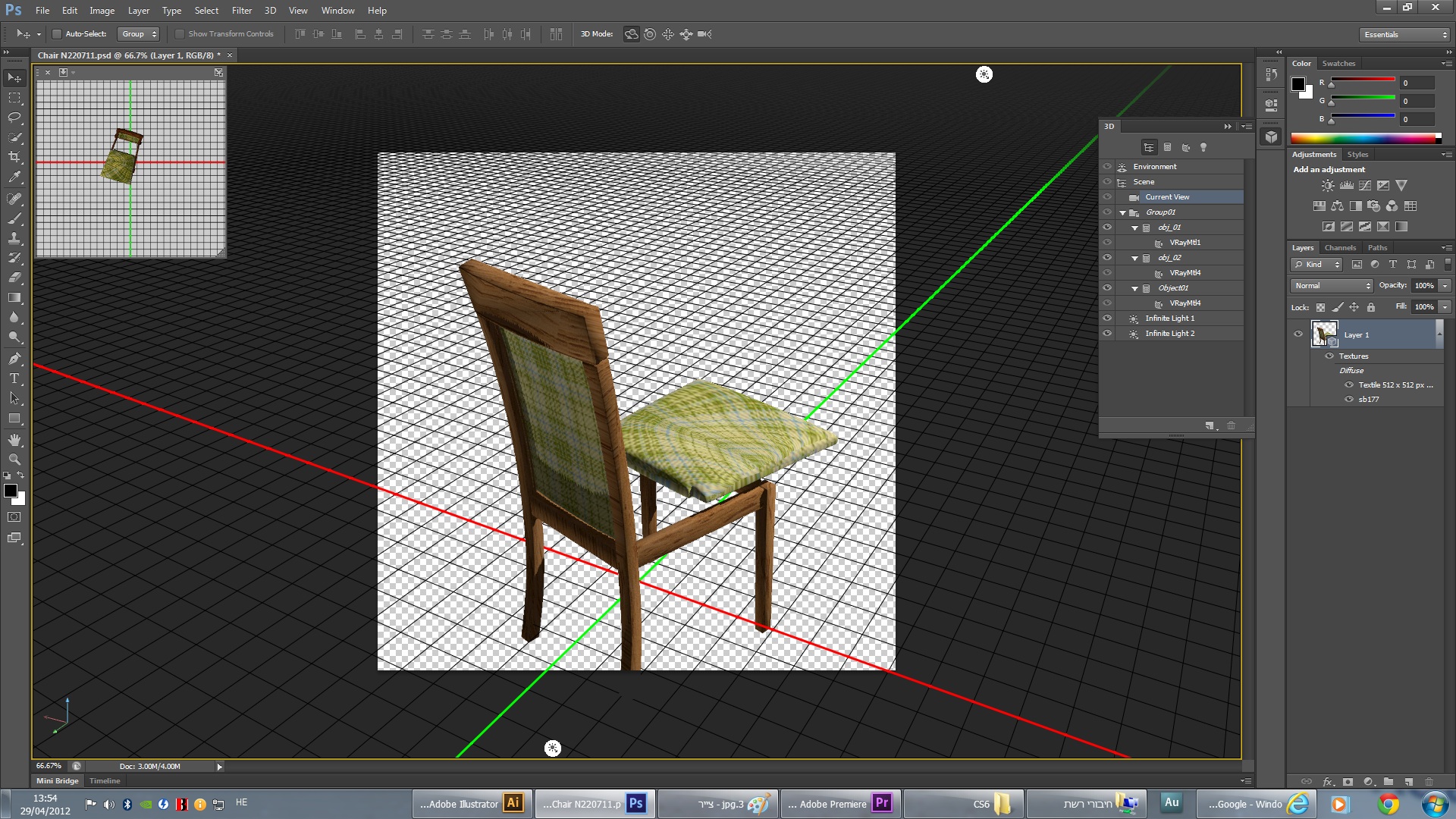
Task: Select the Eyedropper tool
Action: click(x=14, y=177)
